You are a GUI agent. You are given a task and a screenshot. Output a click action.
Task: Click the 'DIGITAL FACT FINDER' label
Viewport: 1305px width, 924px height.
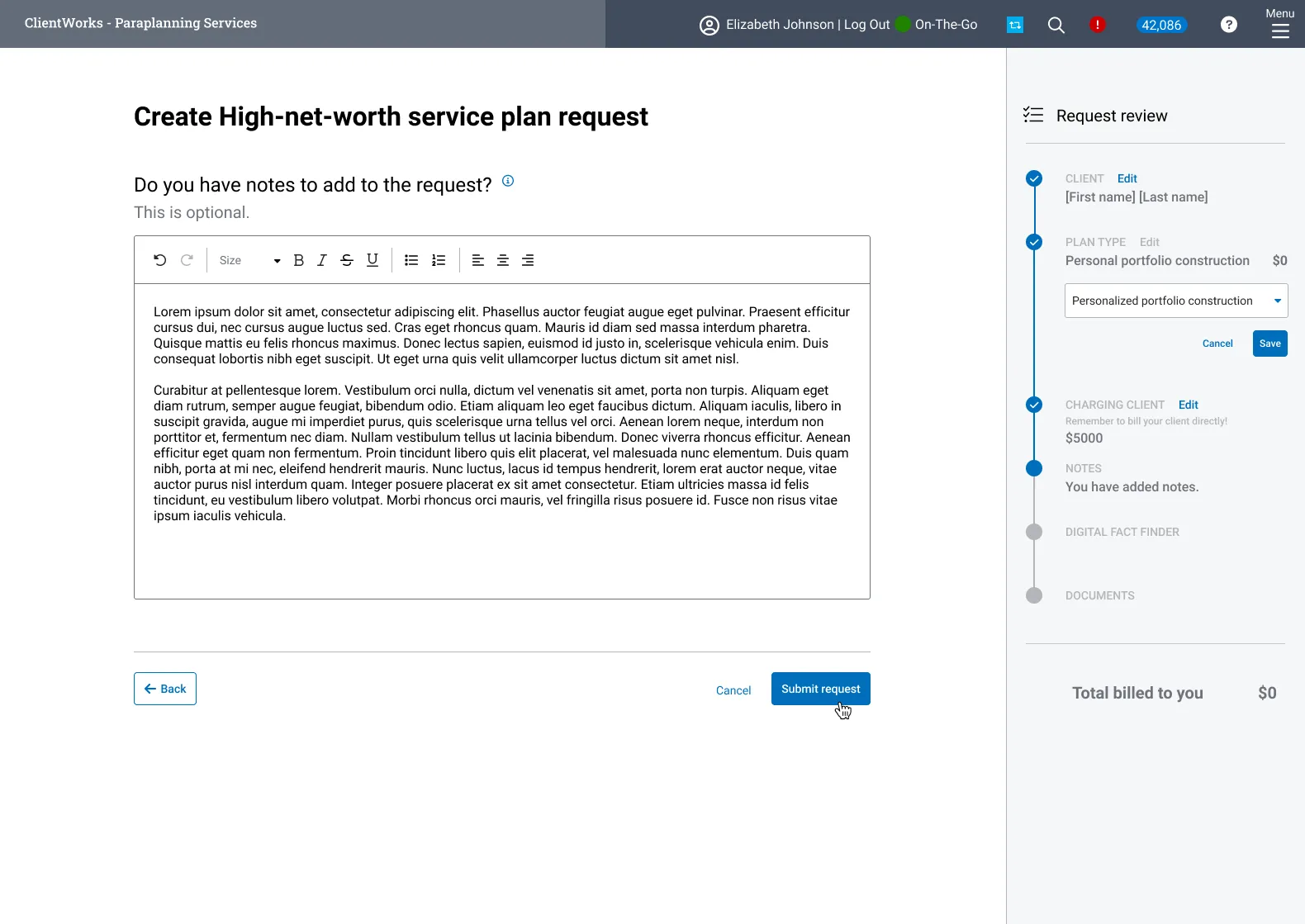pyautogui.click(x=1122, y=532)
